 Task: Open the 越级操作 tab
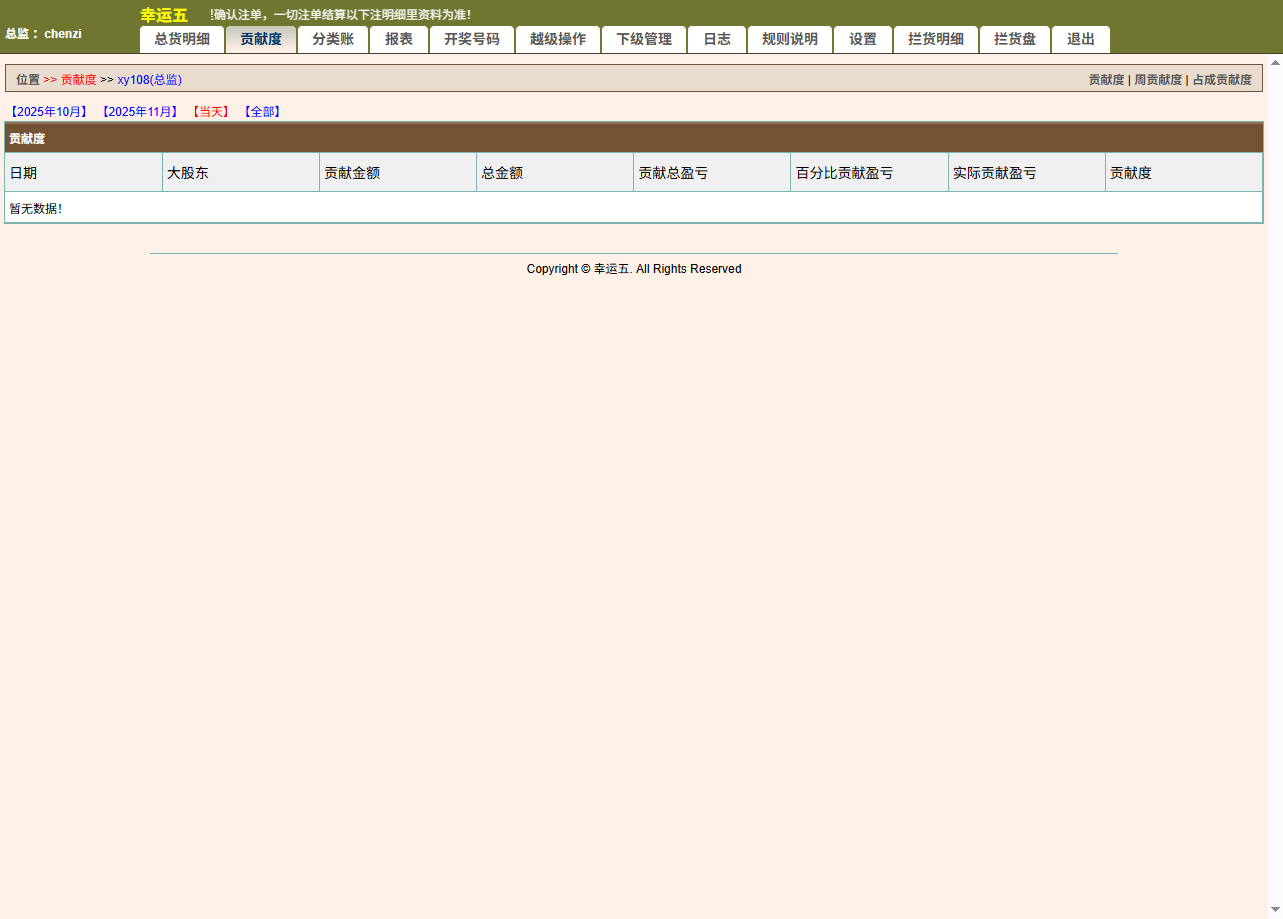[x=558, y=40]
